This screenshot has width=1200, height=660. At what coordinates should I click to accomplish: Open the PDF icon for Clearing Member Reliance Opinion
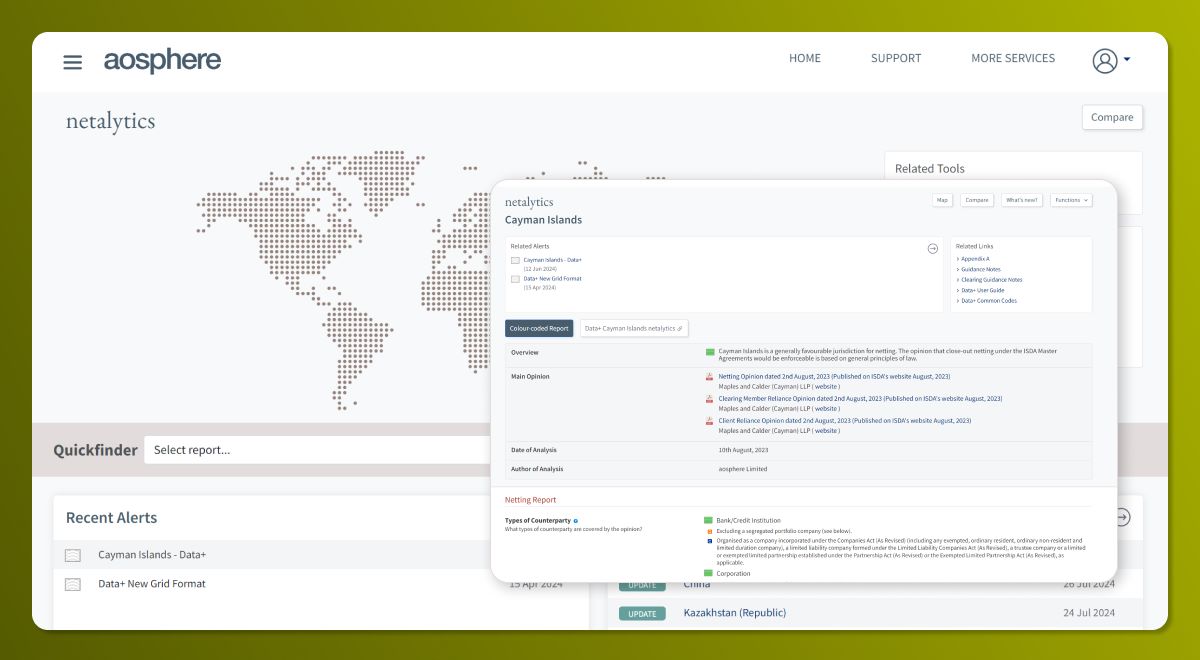pos(709,399)
